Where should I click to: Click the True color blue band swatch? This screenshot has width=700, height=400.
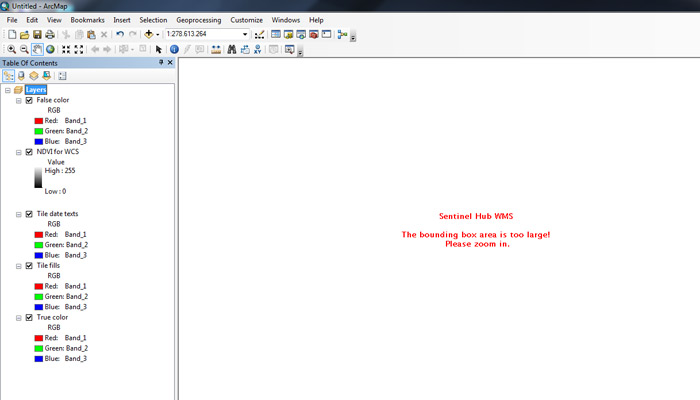39,359
